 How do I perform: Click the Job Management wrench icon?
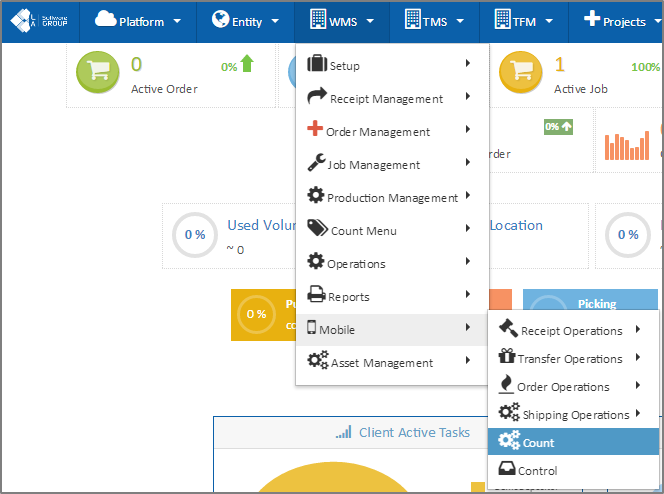coord(316,162)
